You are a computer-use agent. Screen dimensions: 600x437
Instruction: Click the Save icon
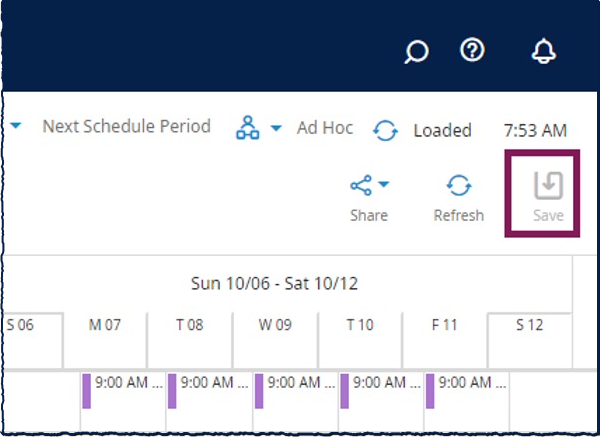click(547, 186)
